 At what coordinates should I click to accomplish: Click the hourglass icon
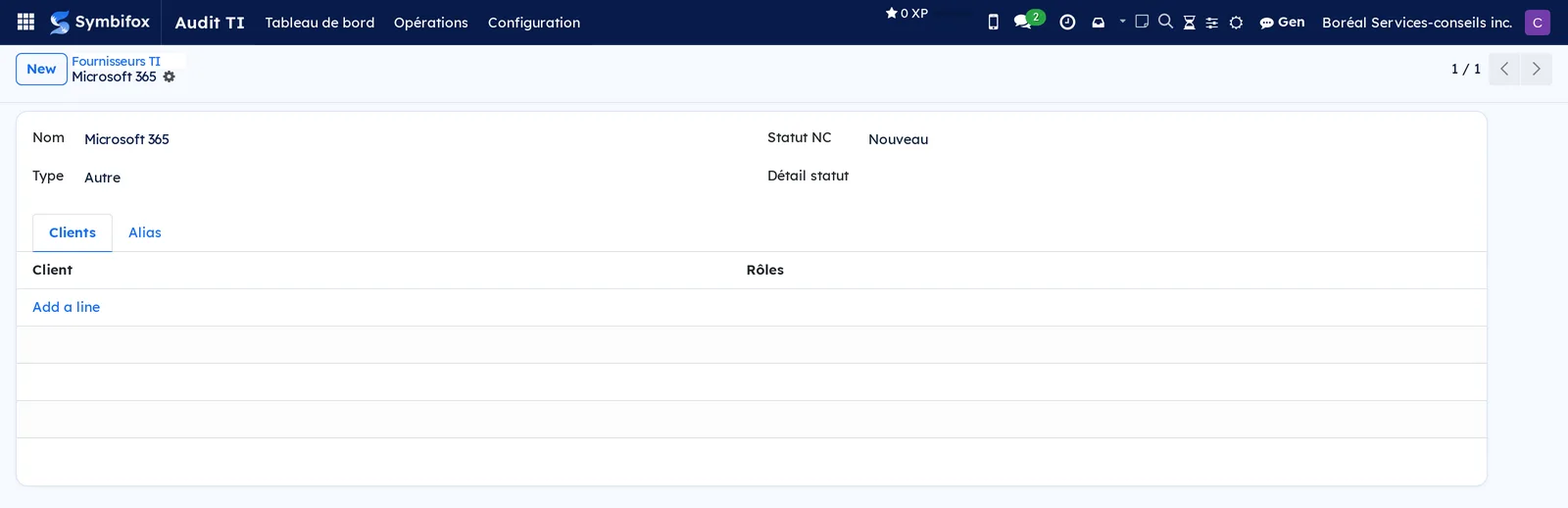coord(1189,22)
